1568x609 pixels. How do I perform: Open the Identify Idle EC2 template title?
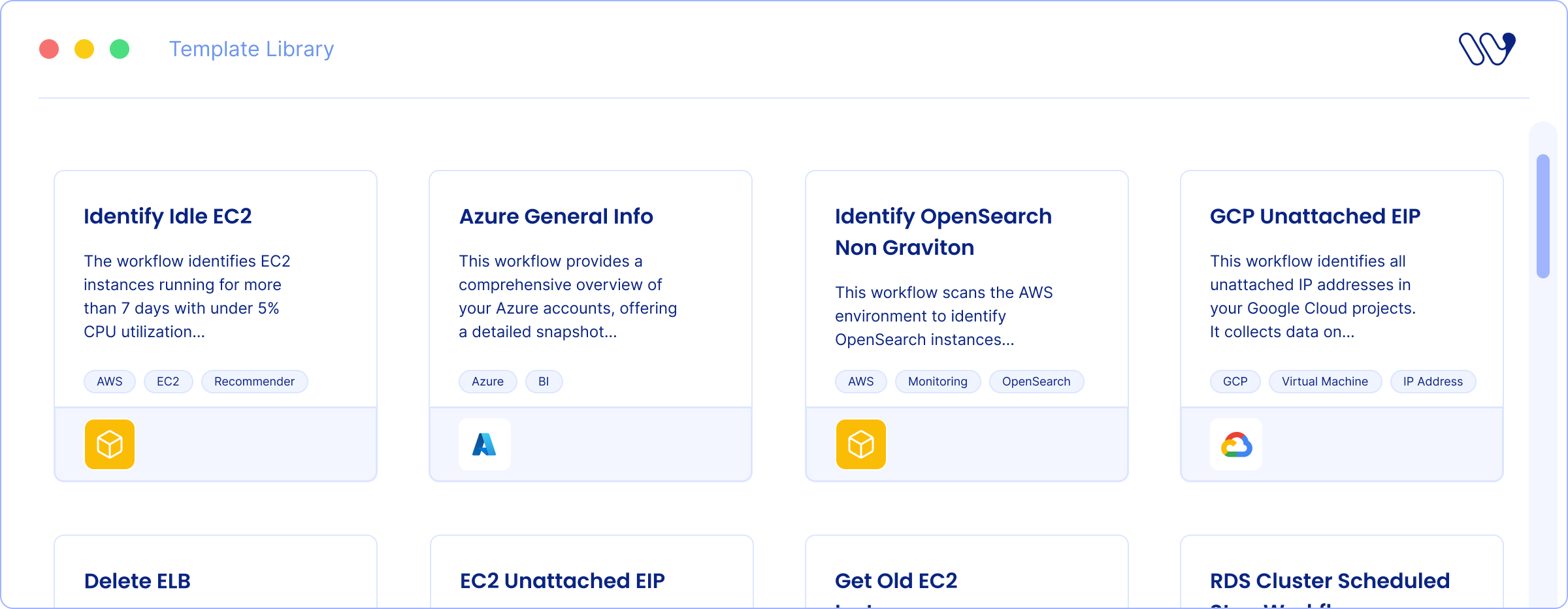click(168, 216)
